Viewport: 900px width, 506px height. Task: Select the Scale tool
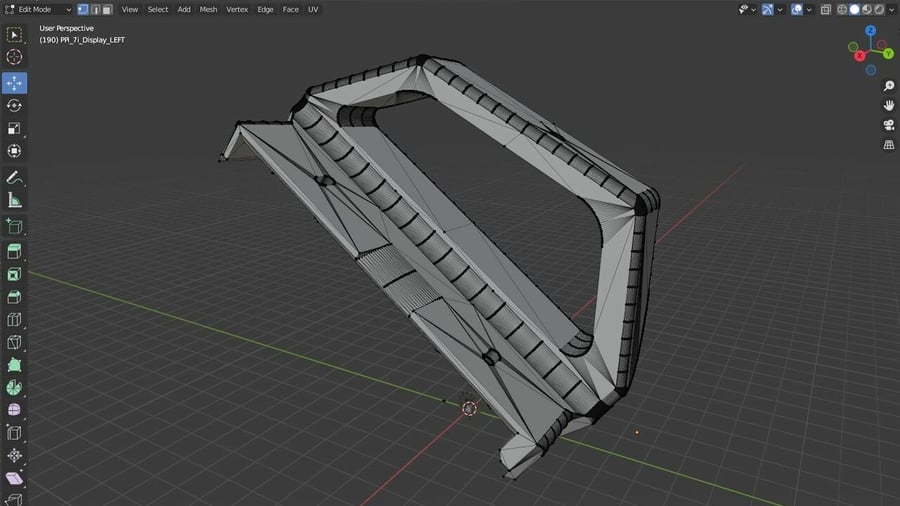coord(14,128)
